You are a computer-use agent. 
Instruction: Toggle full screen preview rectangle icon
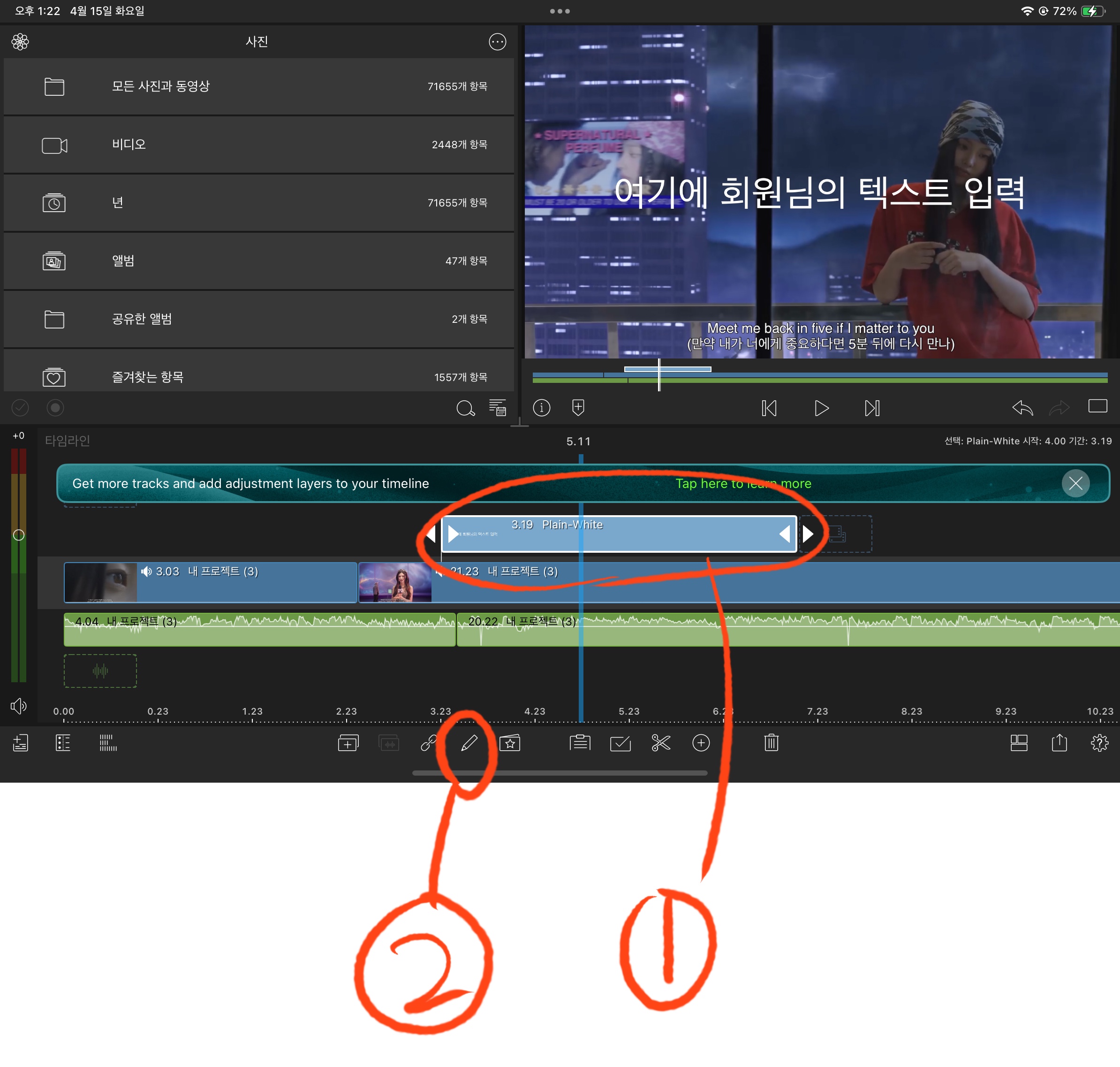1097,406
